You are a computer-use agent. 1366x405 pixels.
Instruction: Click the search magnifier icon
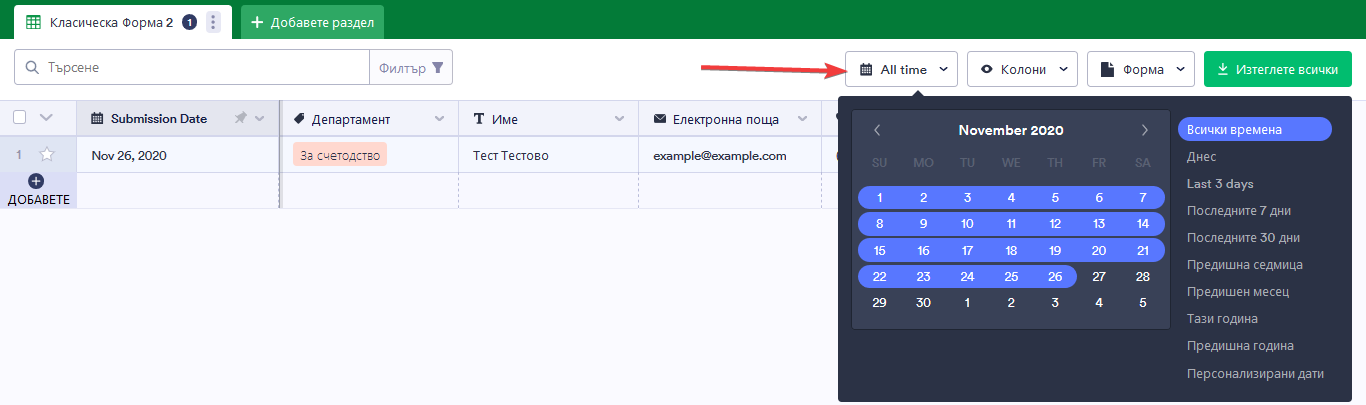[33, 68]
